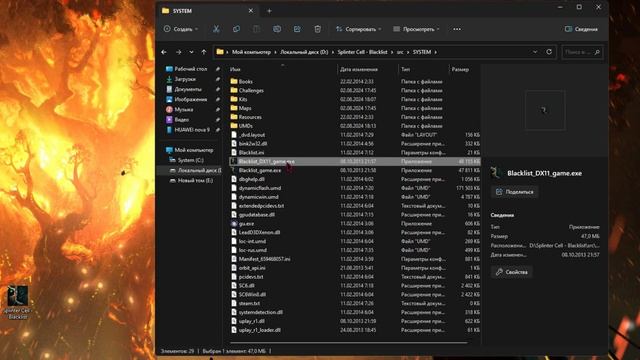Open the Просмотреть dropdown
Screen dimensions: 640x360
(x=416, y=29)
